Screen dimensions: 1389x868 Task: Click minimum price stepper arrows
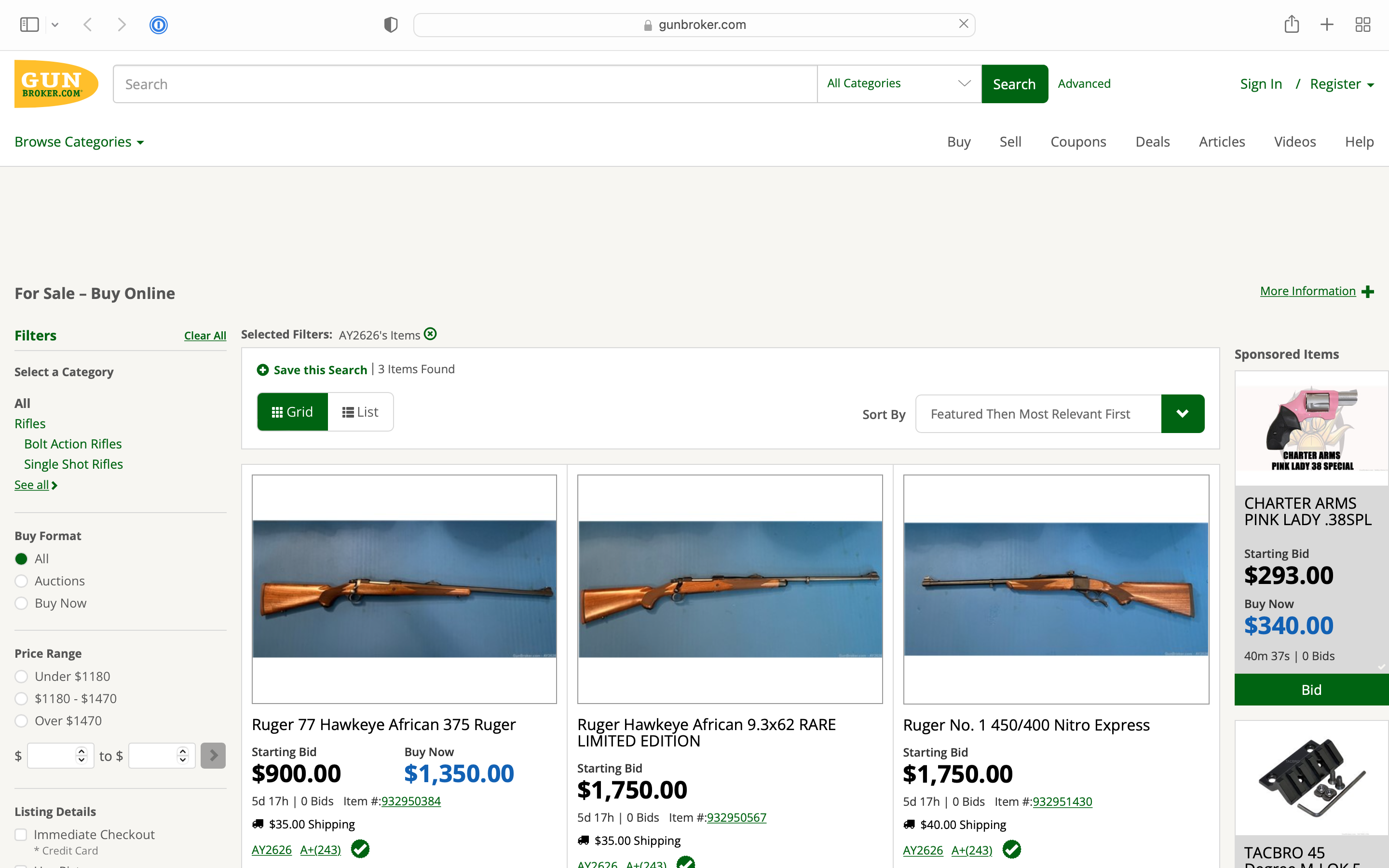tap(82, 756)
